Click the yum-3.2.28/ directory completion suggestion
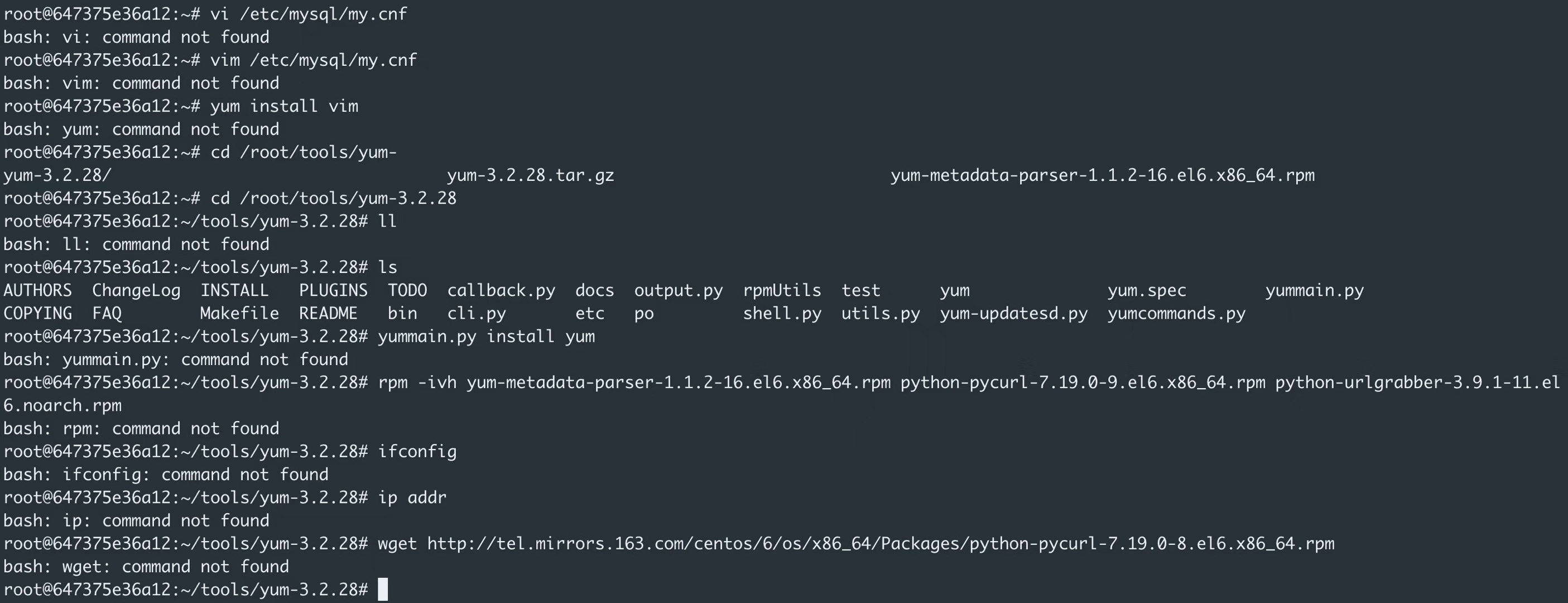 [57, 175]
